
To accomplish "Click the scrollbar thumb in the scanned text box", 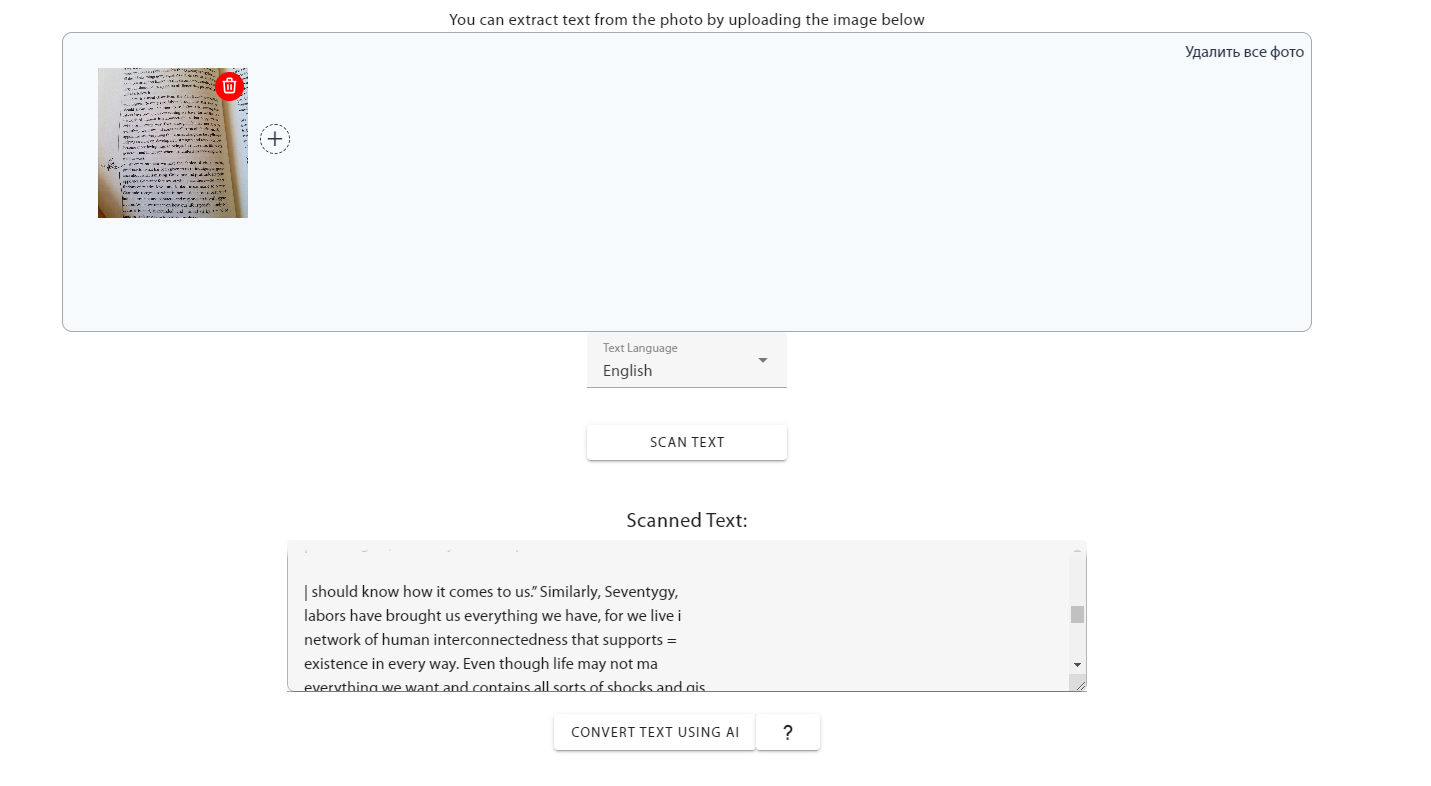I will coord(1077,614).
